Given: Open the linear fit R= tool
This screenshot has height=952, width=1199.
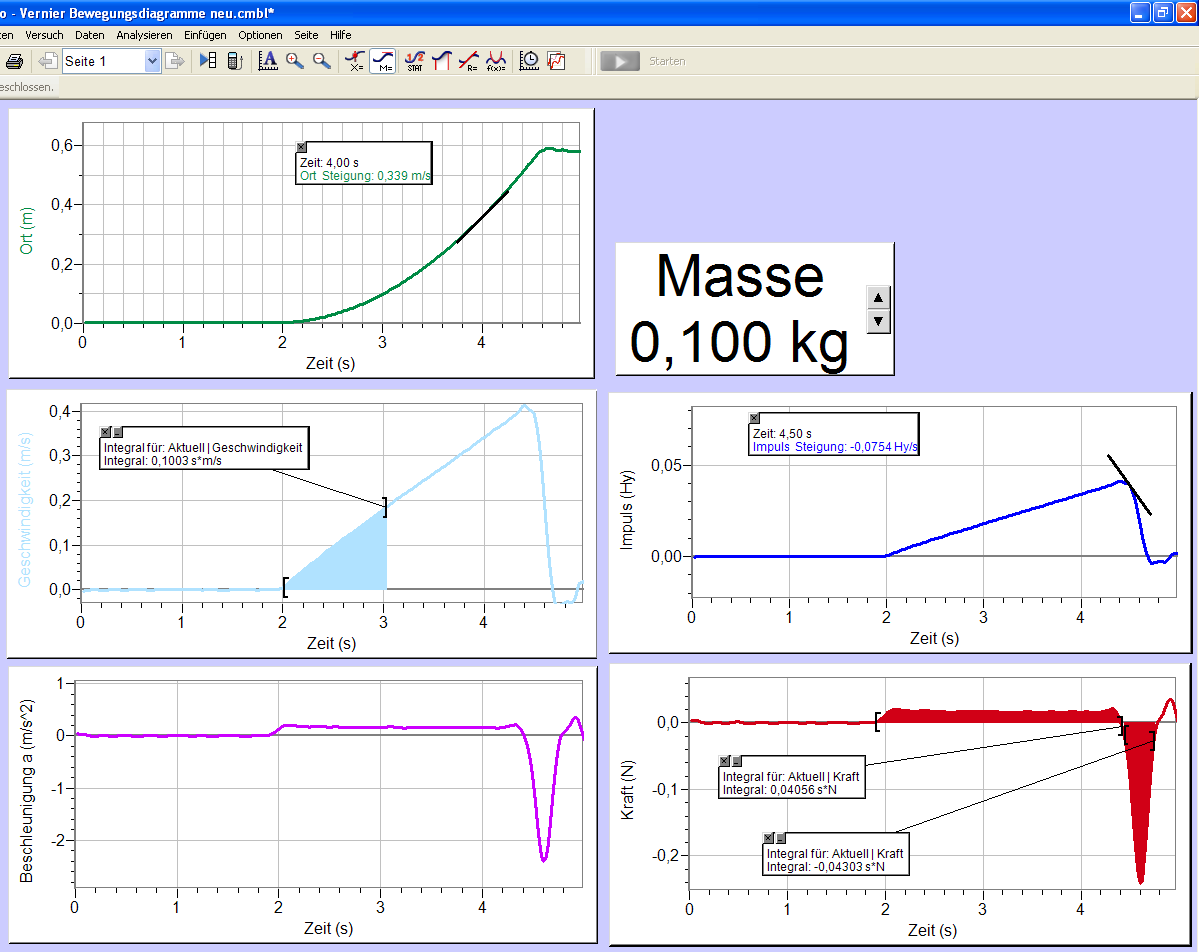Looking at the screenshot, I should coord(468,61).
